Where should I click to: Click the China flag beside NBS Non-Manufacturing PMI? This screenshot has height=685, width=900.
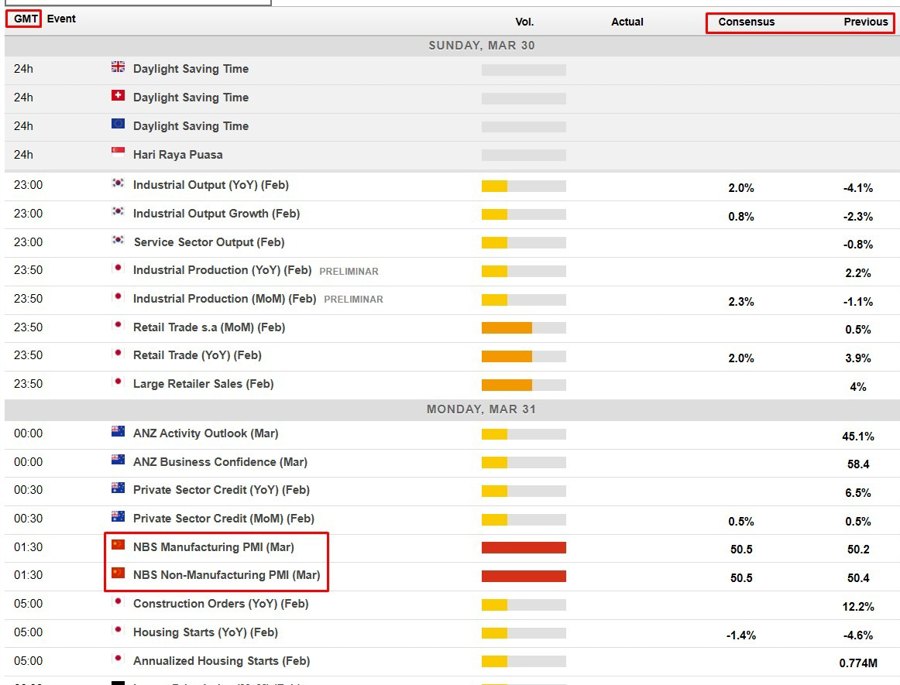coord(118,574)
